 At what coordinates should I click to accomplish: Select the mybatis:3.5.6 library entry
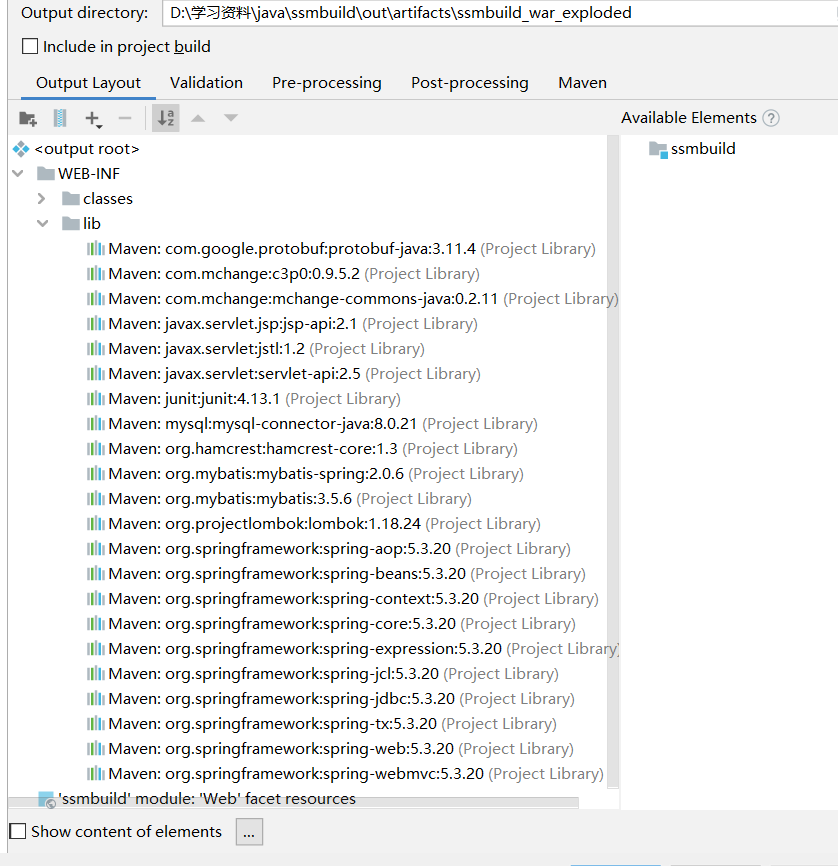279,498
